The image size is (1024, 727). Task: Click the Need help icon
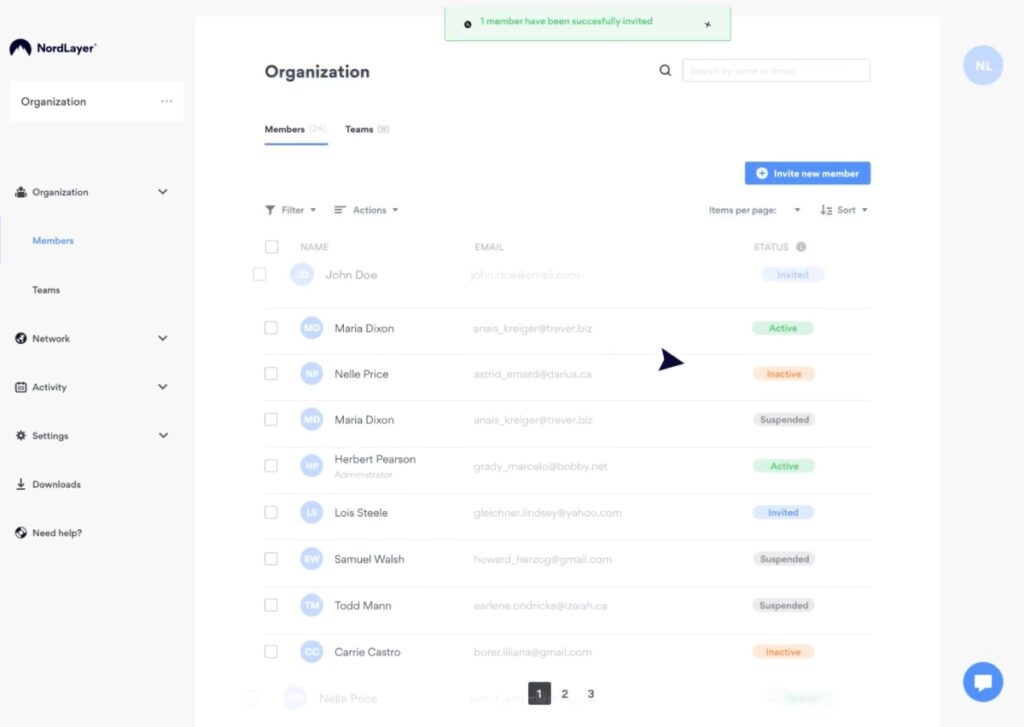coord(21,532)
